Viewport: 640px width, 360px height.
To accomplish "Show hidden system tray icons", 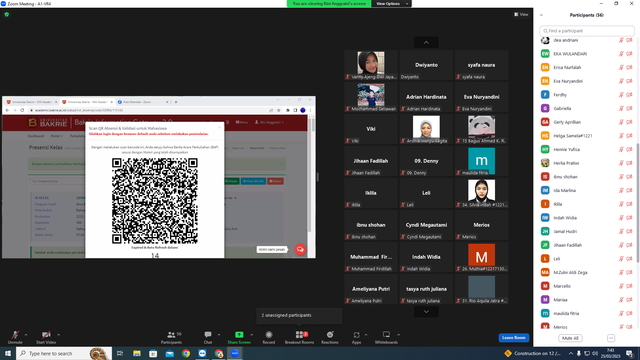I will point(571,353).
